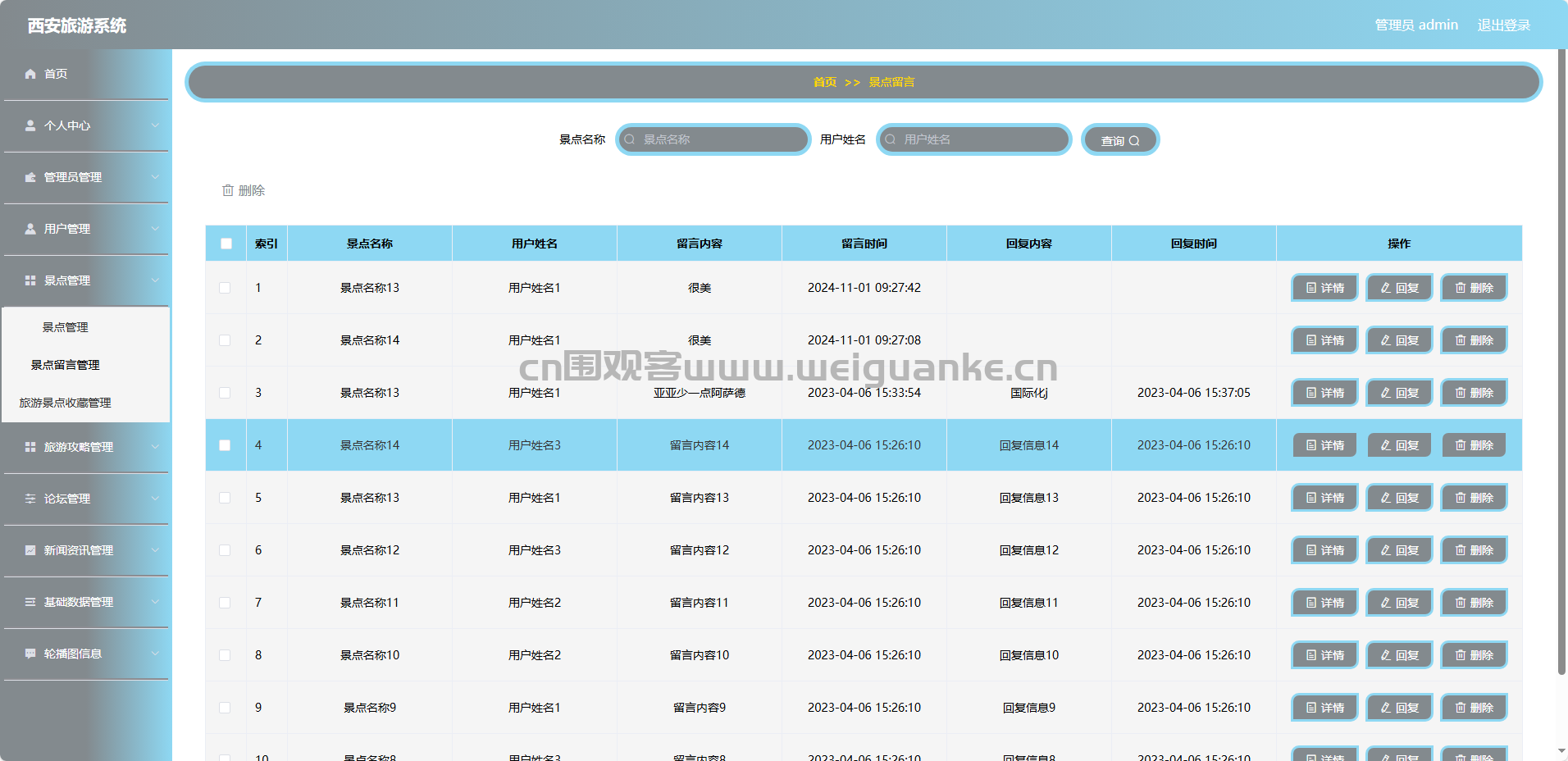Click the icon beside 论坛管理
1568x761 pixels.
point(30,499)
